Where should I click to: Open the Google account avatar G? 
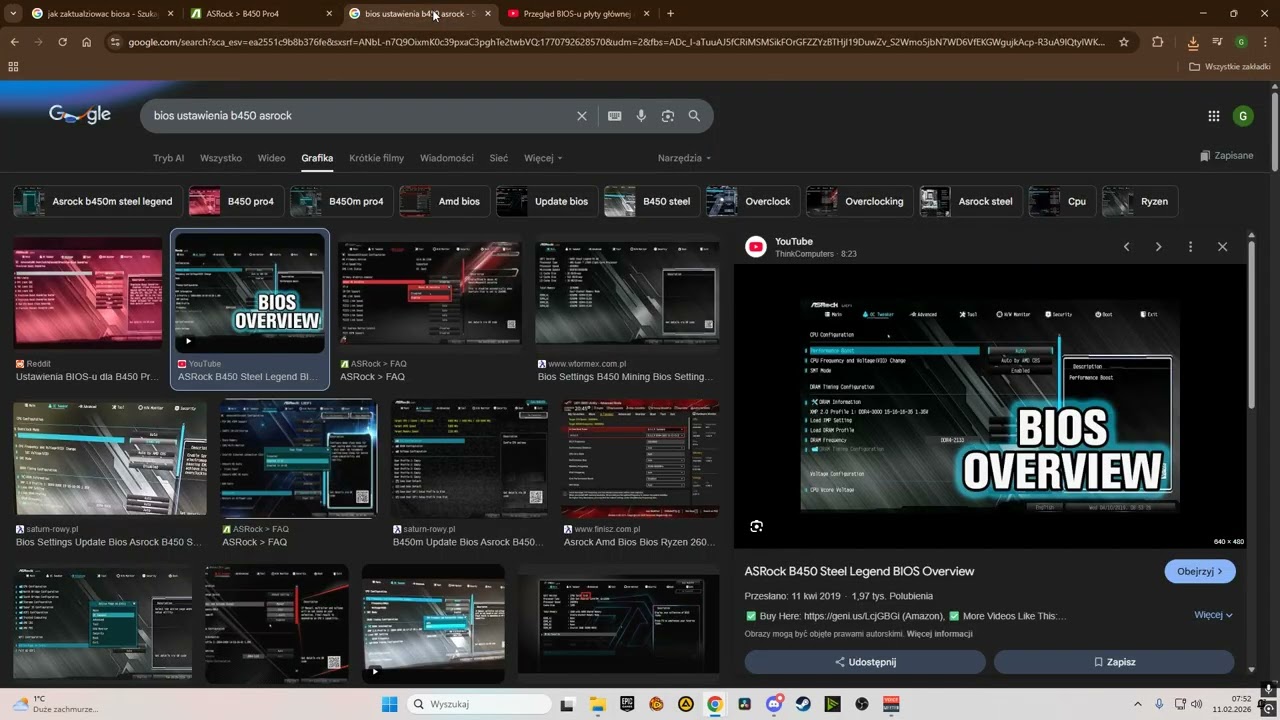(x=1243, y=116)
